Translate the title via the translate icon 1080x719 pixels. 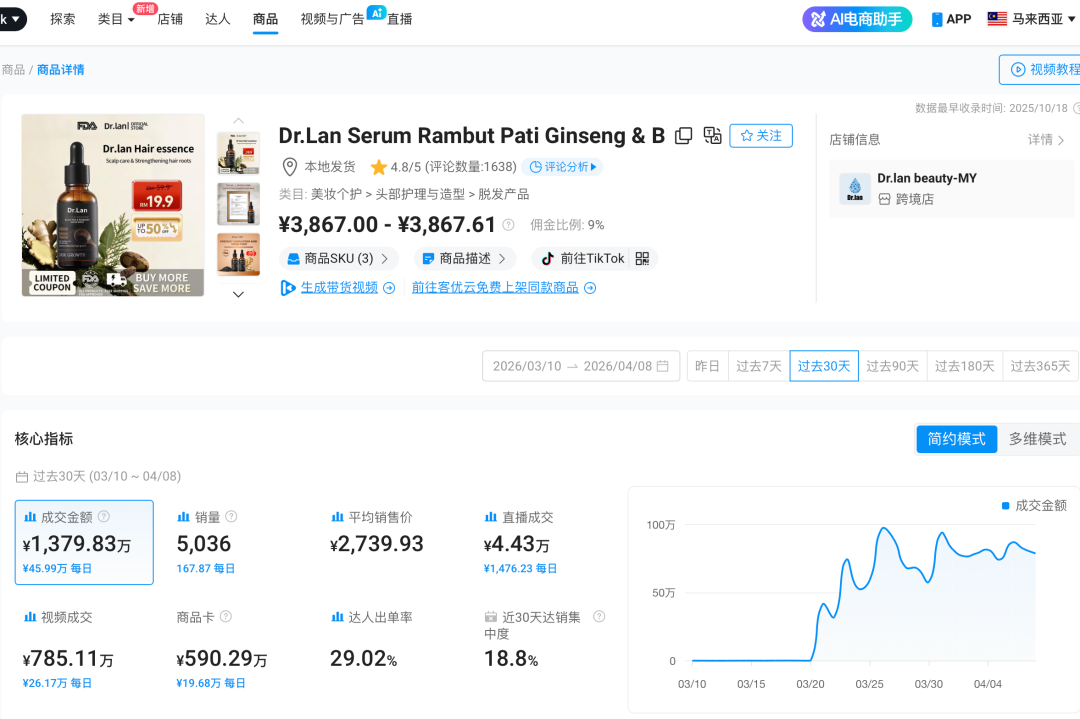713,135
